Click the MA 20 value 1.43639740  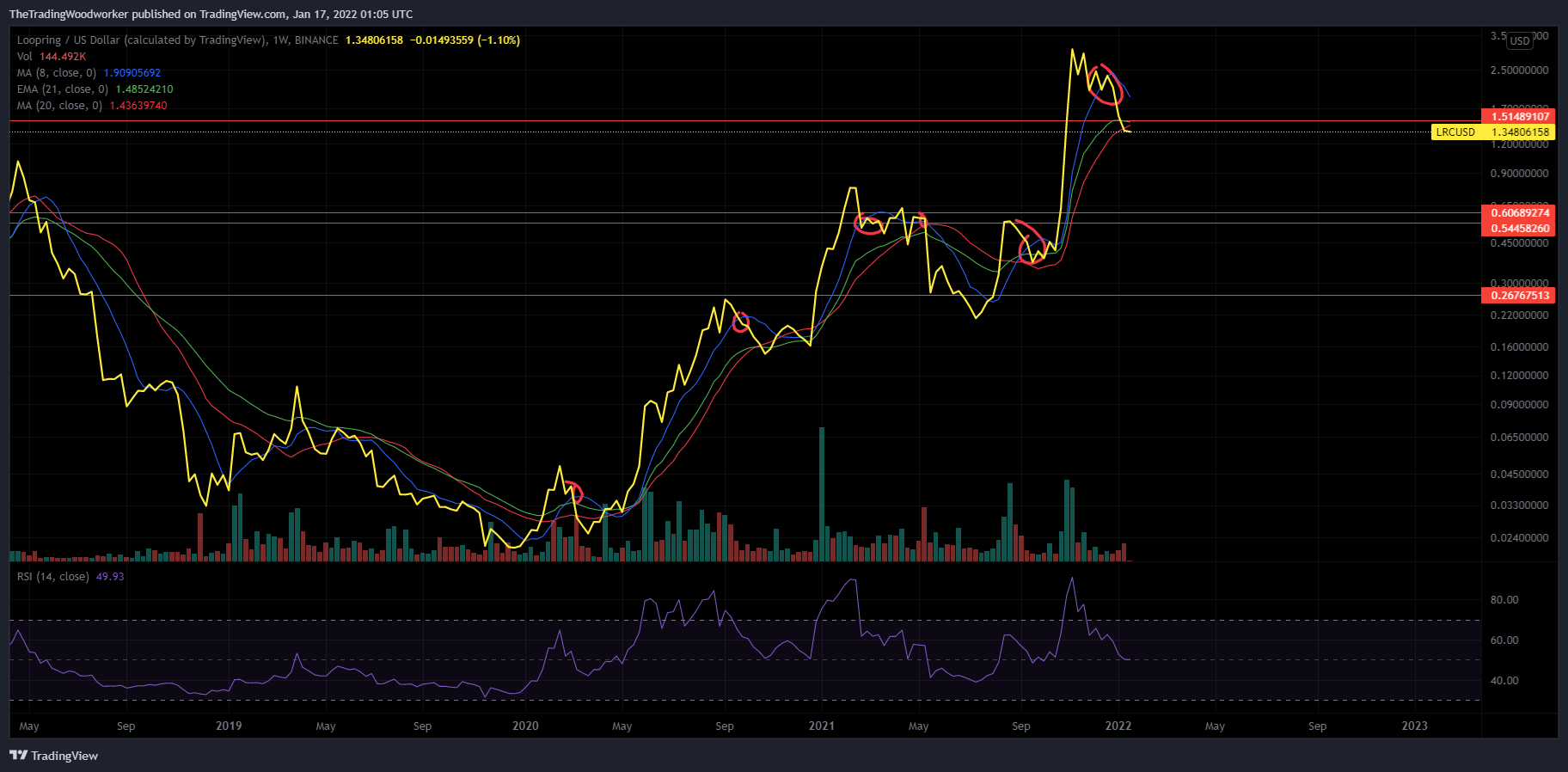click(138, 106)
